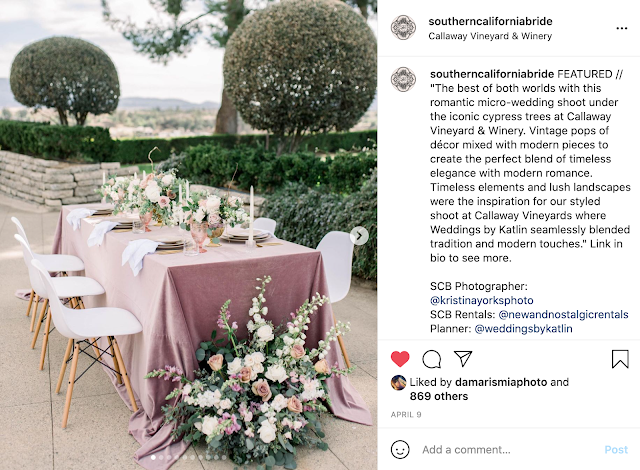The width and height of the screenshot is (640, 470).
Task: Open @kristinayorksphoto profile link
Action: click(x=482, y=300)
